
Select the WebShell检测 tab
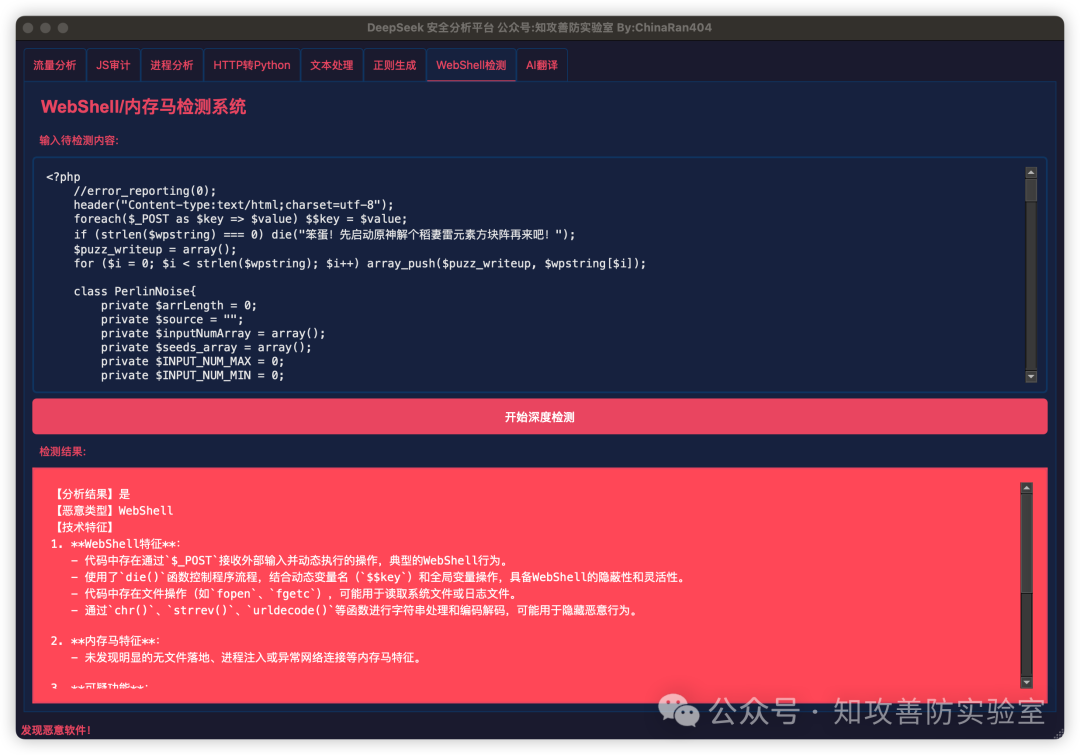[x=471, y=65]
